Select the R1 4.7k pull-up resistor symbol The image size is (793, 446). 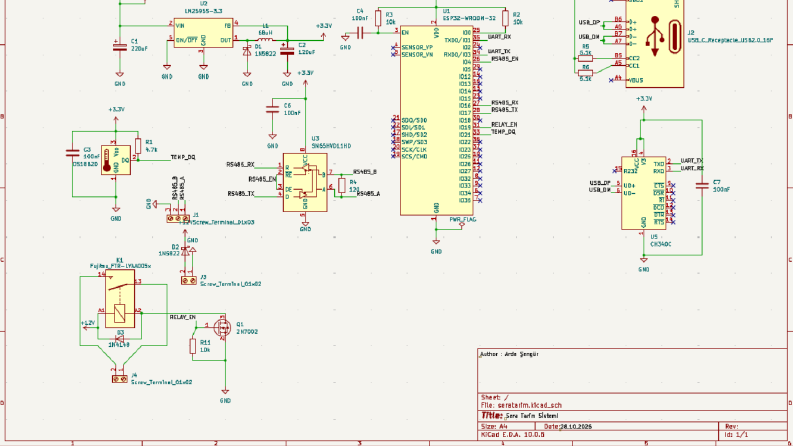click(138, 146)
